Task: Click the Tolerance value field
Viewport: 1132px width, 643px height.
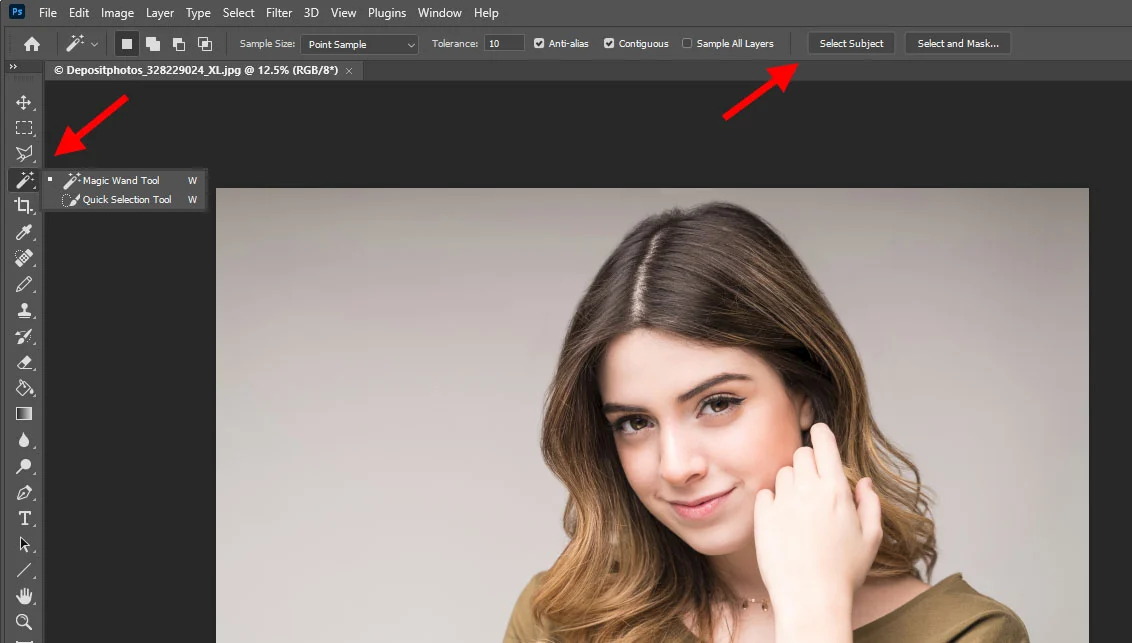Action: coord(504,43)
